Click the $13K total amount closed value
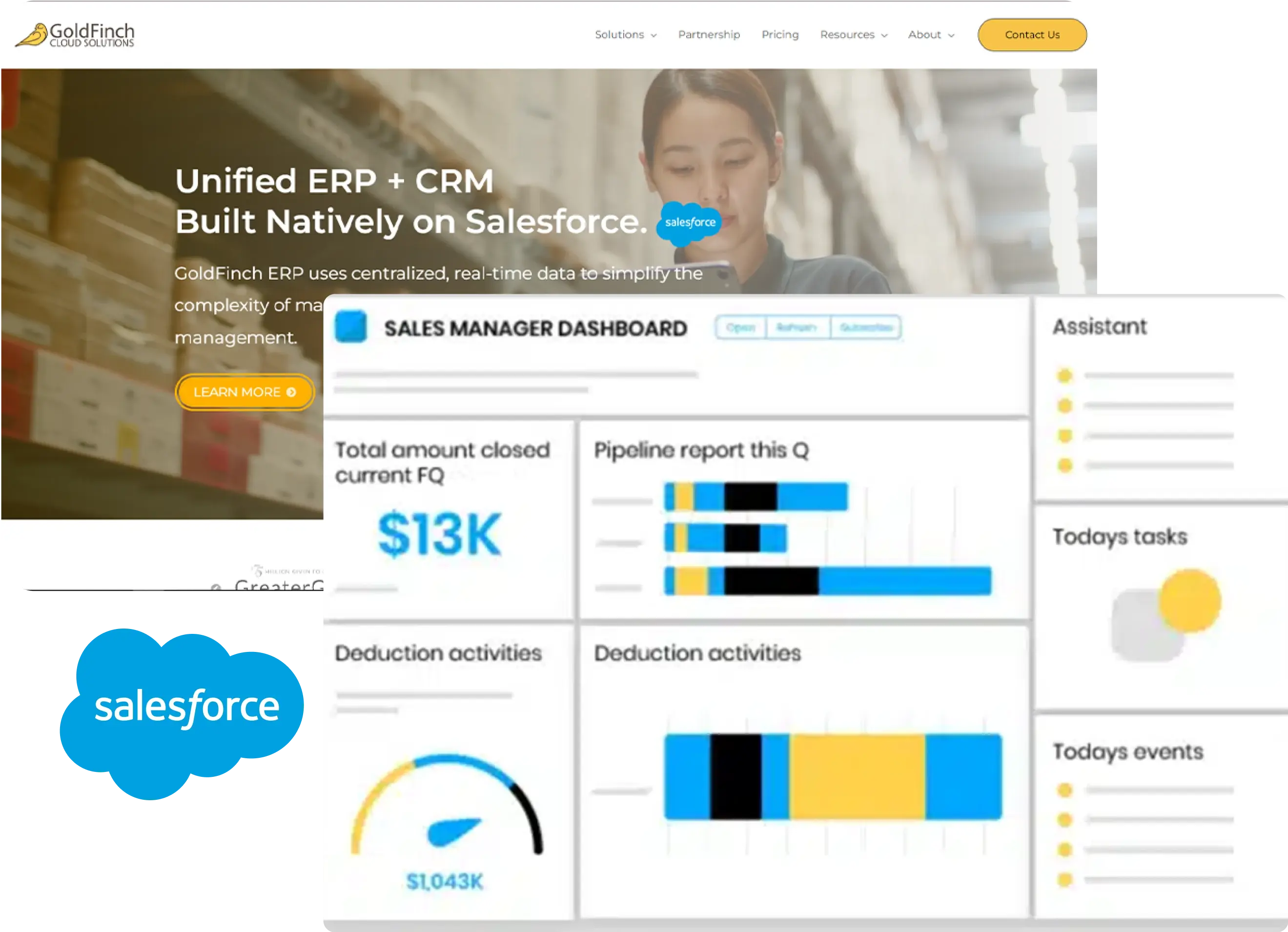The height and width of the screenshot is (932, 1288). [440, 534]
